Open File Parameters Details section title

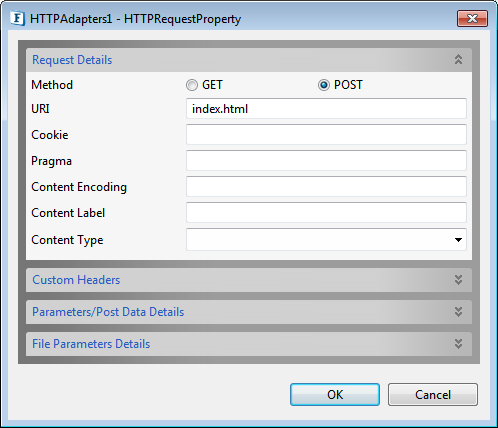pyautogui.click(x=91, y=344)
